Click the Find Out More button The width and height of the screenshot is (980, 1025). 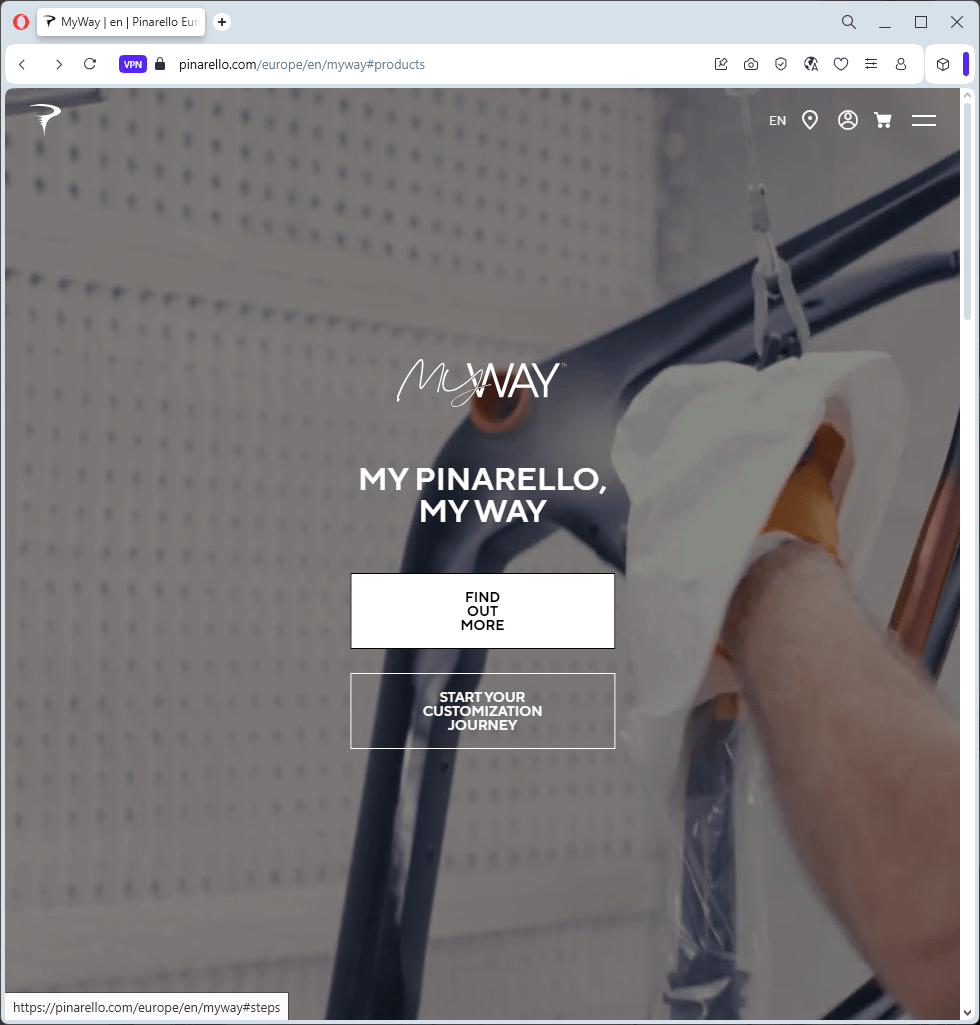point(482,611)
